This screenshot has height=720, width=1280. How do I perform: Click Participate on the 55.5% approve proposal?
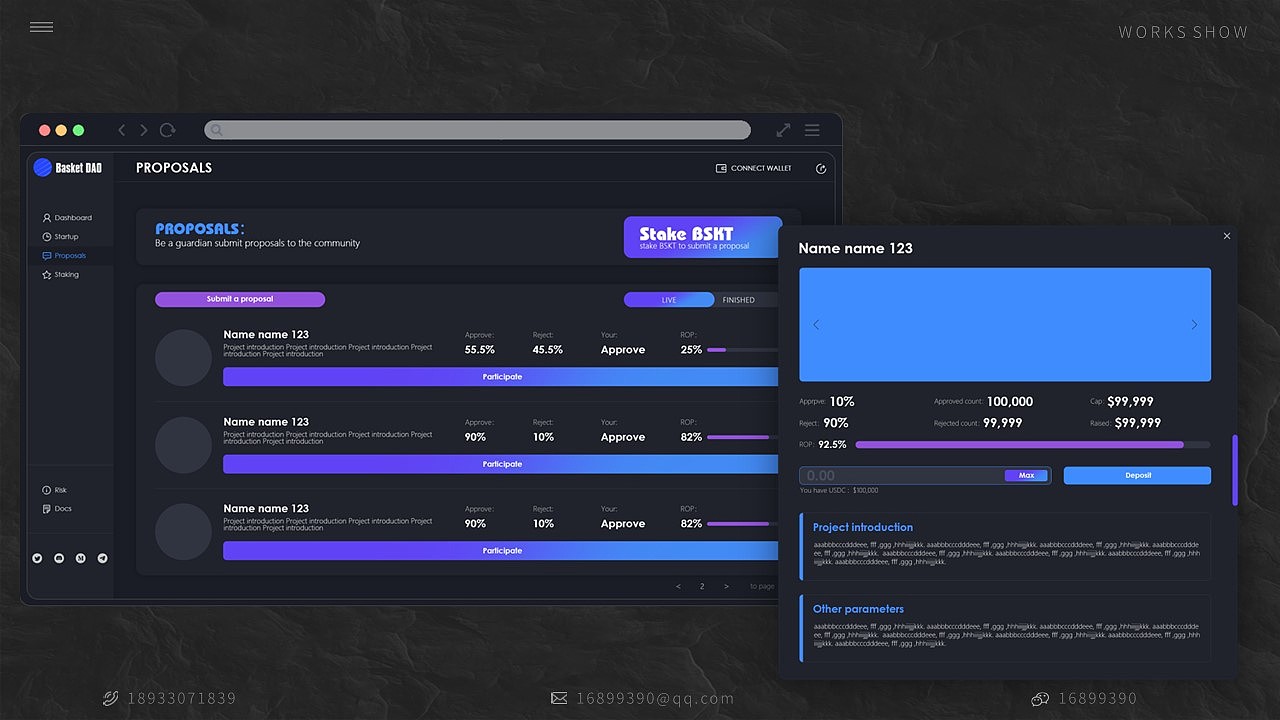click(501, 377)
